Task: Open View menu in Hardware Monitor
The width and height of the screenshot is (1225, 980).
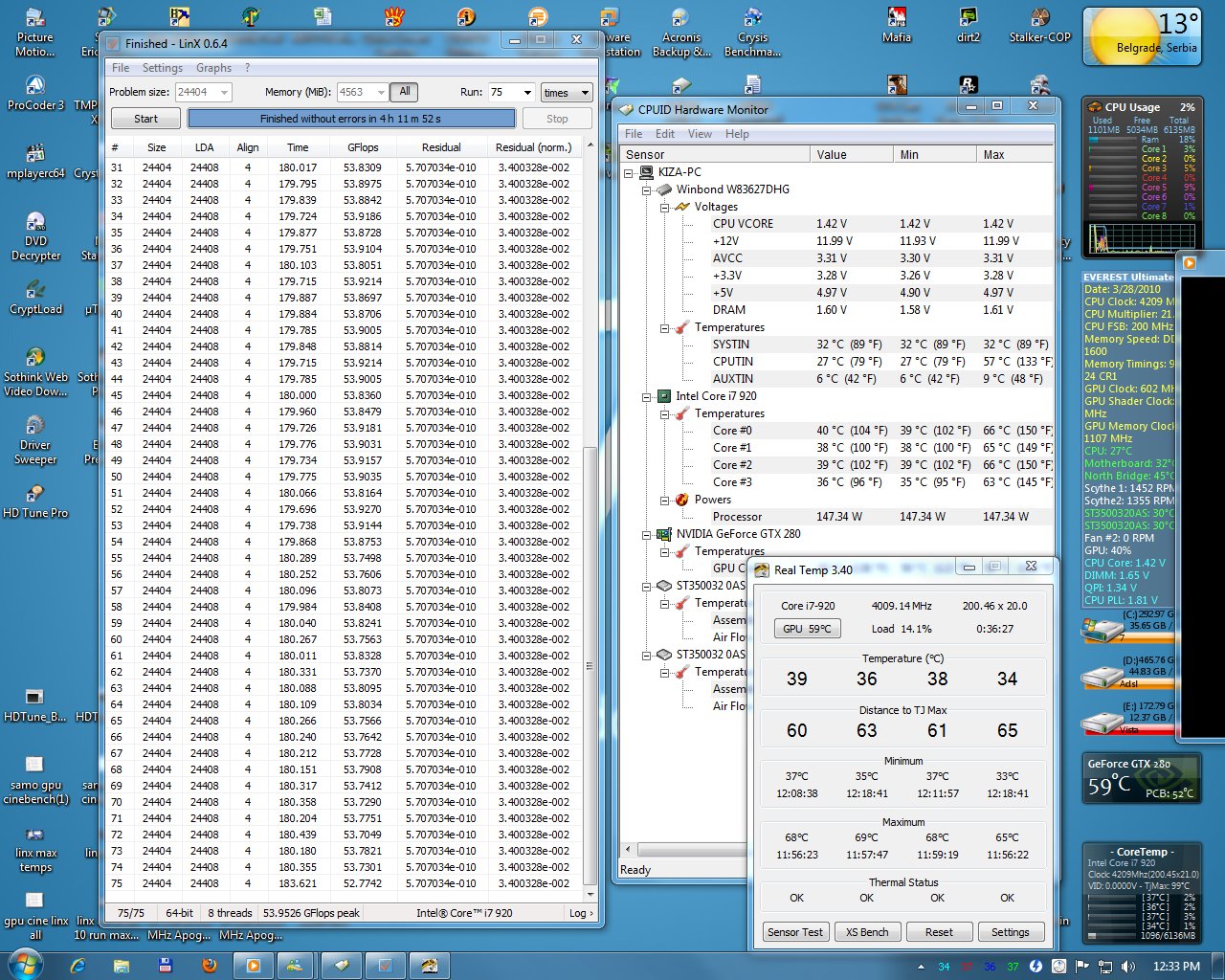Action: tap(700, 134)
